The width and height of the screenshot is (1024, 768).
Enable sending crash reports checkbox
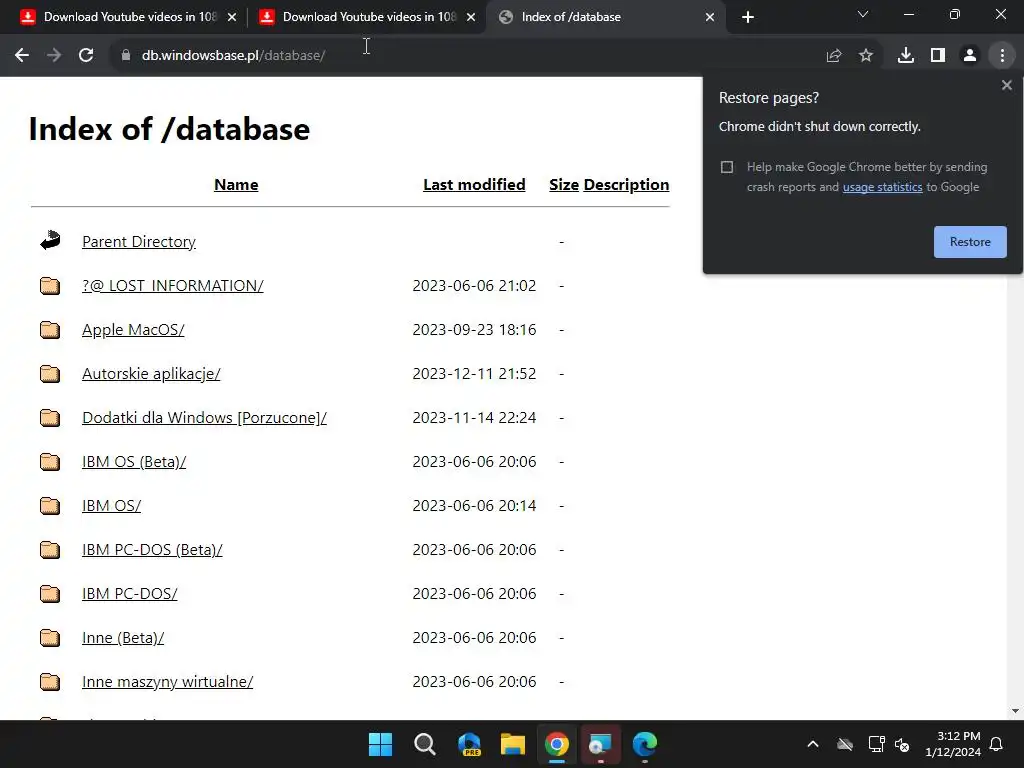727,167
